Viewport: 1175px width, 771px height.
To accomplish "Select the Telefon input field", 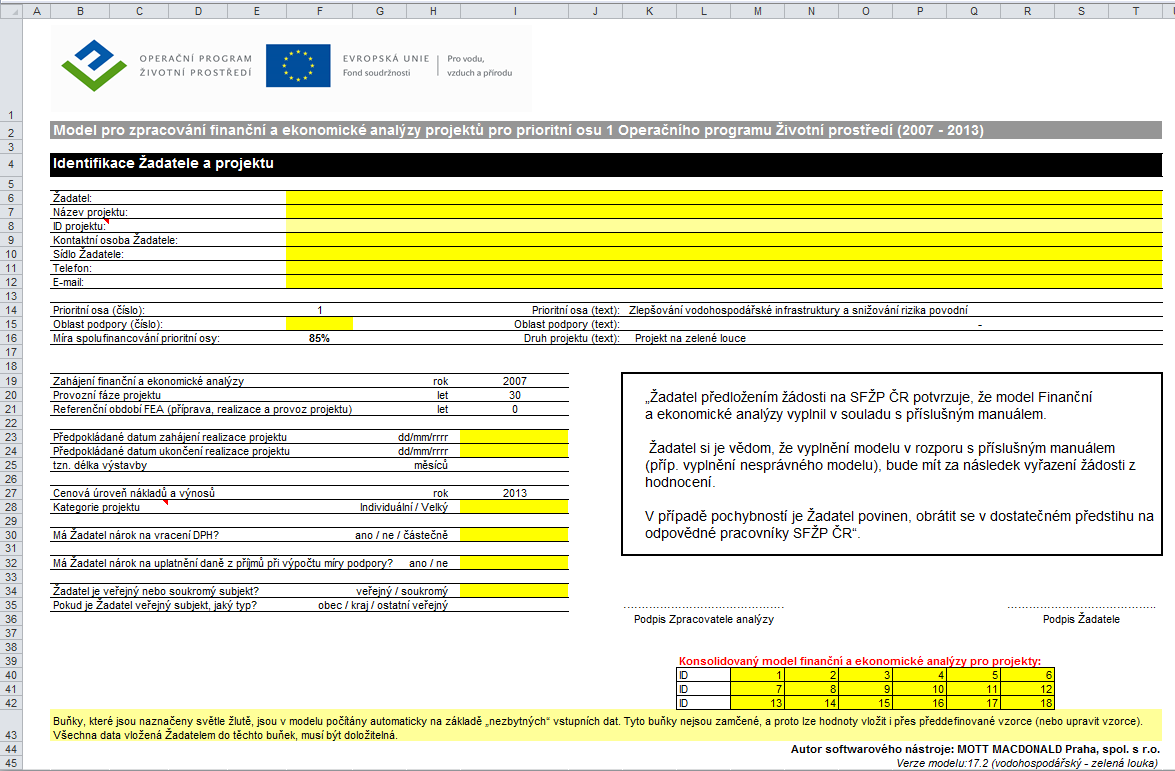I will (724, 268).
